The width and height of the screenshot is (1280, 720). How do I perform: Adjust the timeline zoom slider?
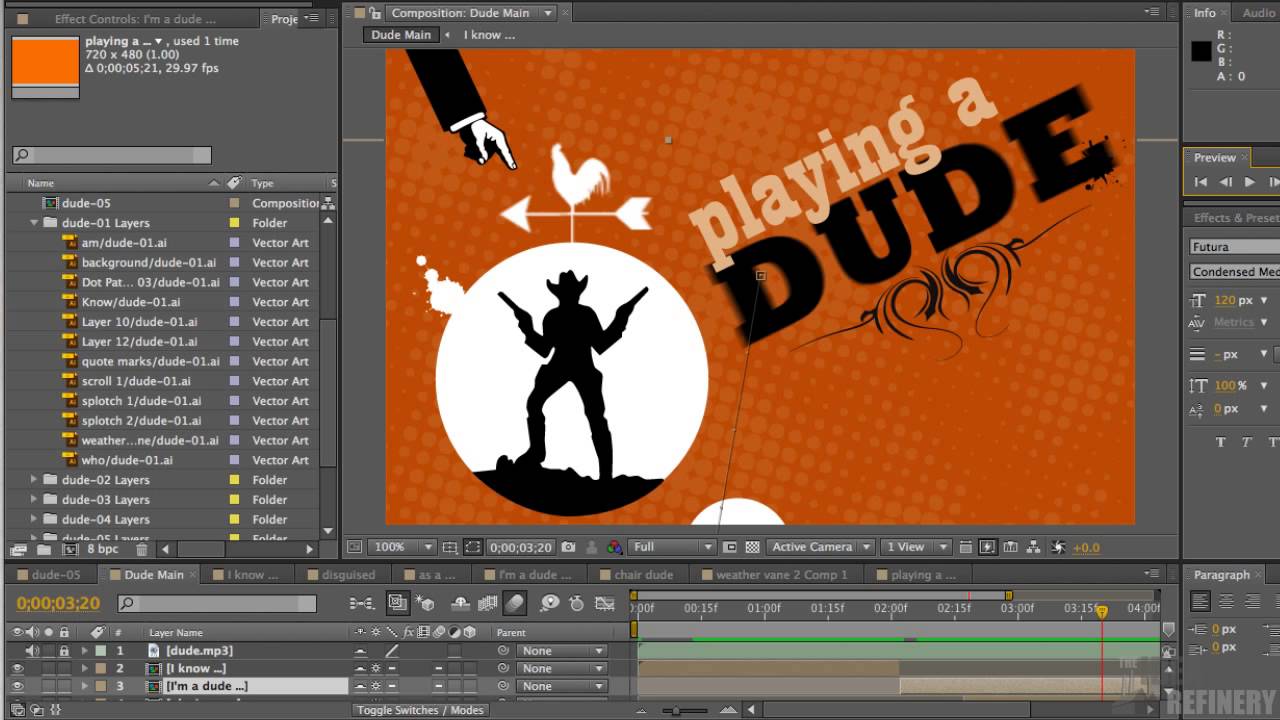point(677,711)
